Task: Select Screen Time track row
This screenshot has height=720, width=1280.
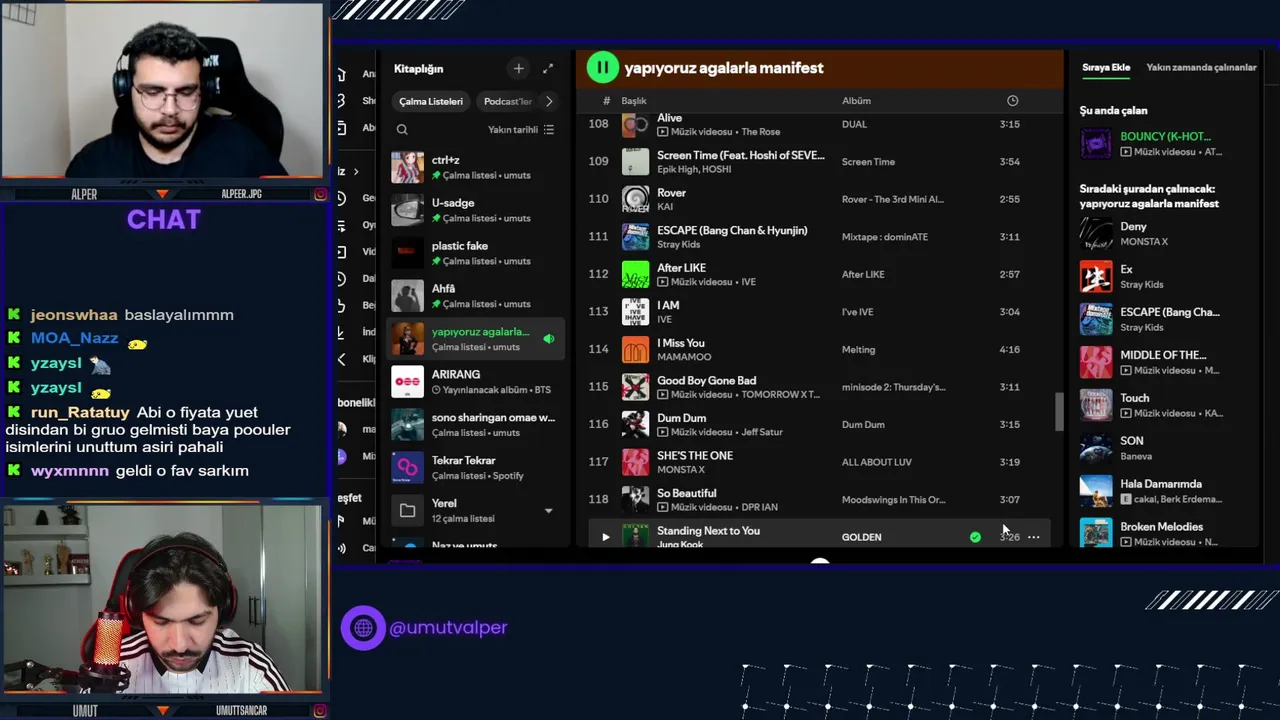Action: 817,161
